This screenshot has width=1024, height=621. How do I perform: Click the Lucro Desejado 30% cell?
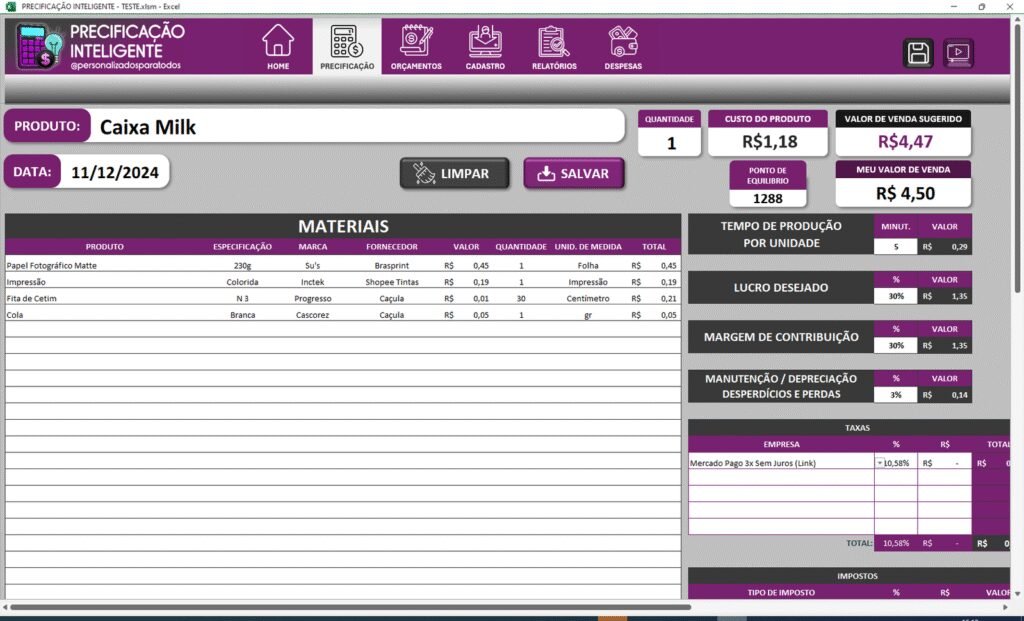pos(896,296)
